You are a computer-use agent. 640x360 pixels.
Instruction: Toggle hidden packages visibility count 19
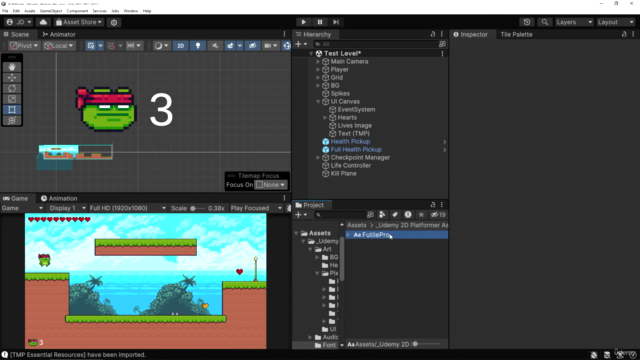[438, 215]
